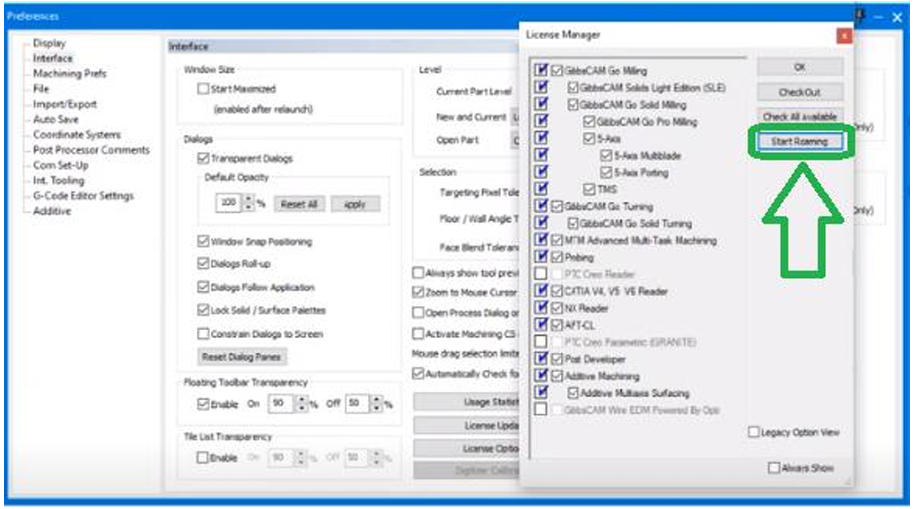Click the License Update button
This screenshot has width=914, height=509.
pyautogui.click(x=466, y=425)
